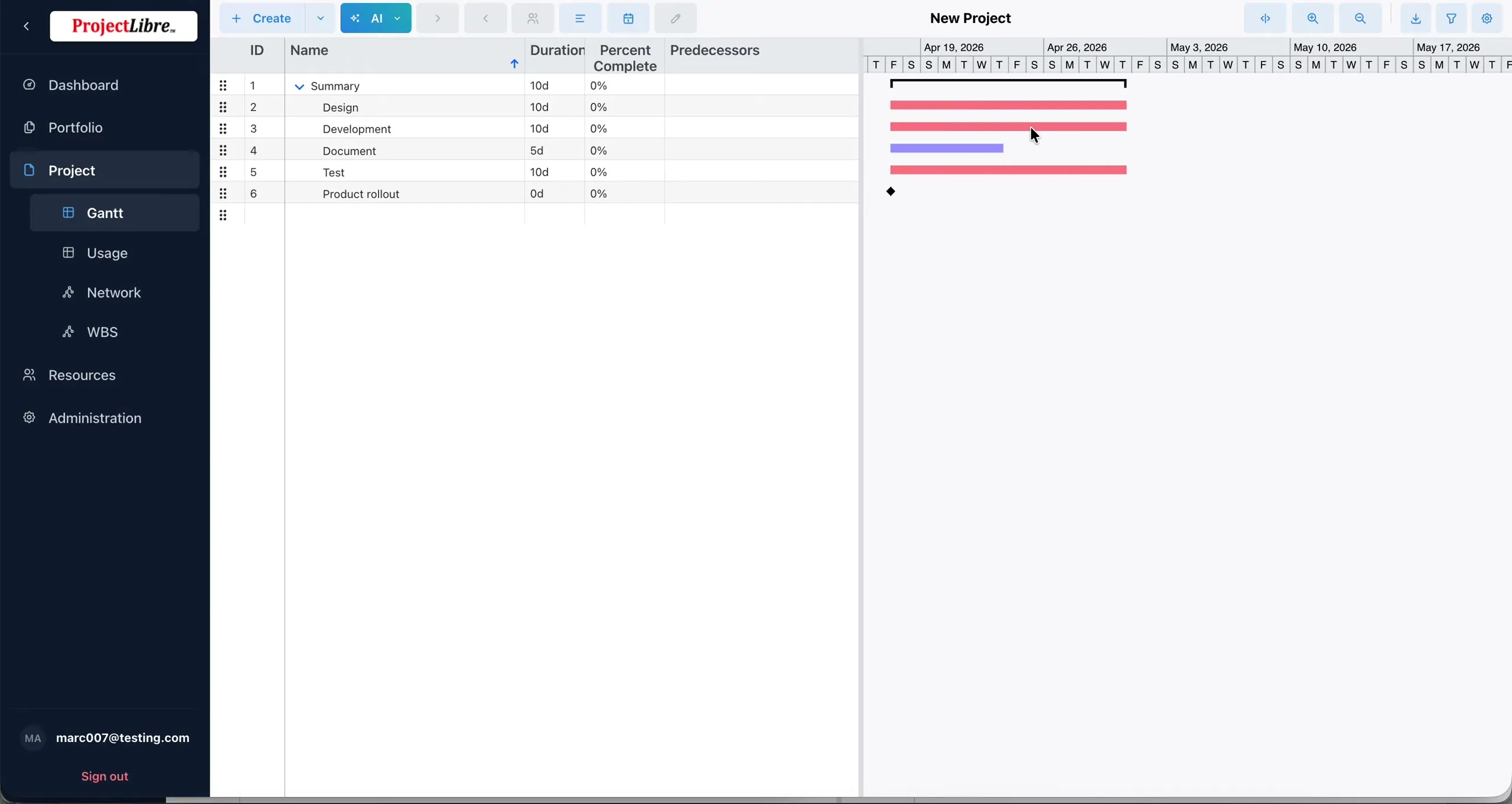Open the AI dropdown arrow
Screen dimensions: 1512x804
point(397,18)
